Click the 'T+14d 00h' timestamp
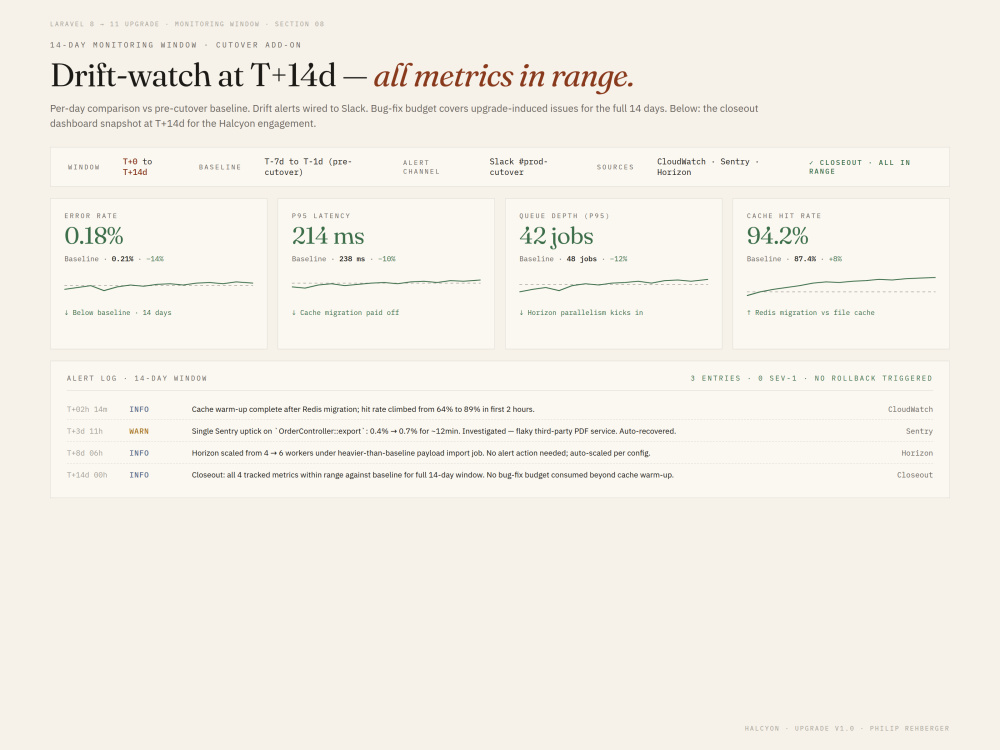Screen dimensions: 1000x750 (87, 475)
